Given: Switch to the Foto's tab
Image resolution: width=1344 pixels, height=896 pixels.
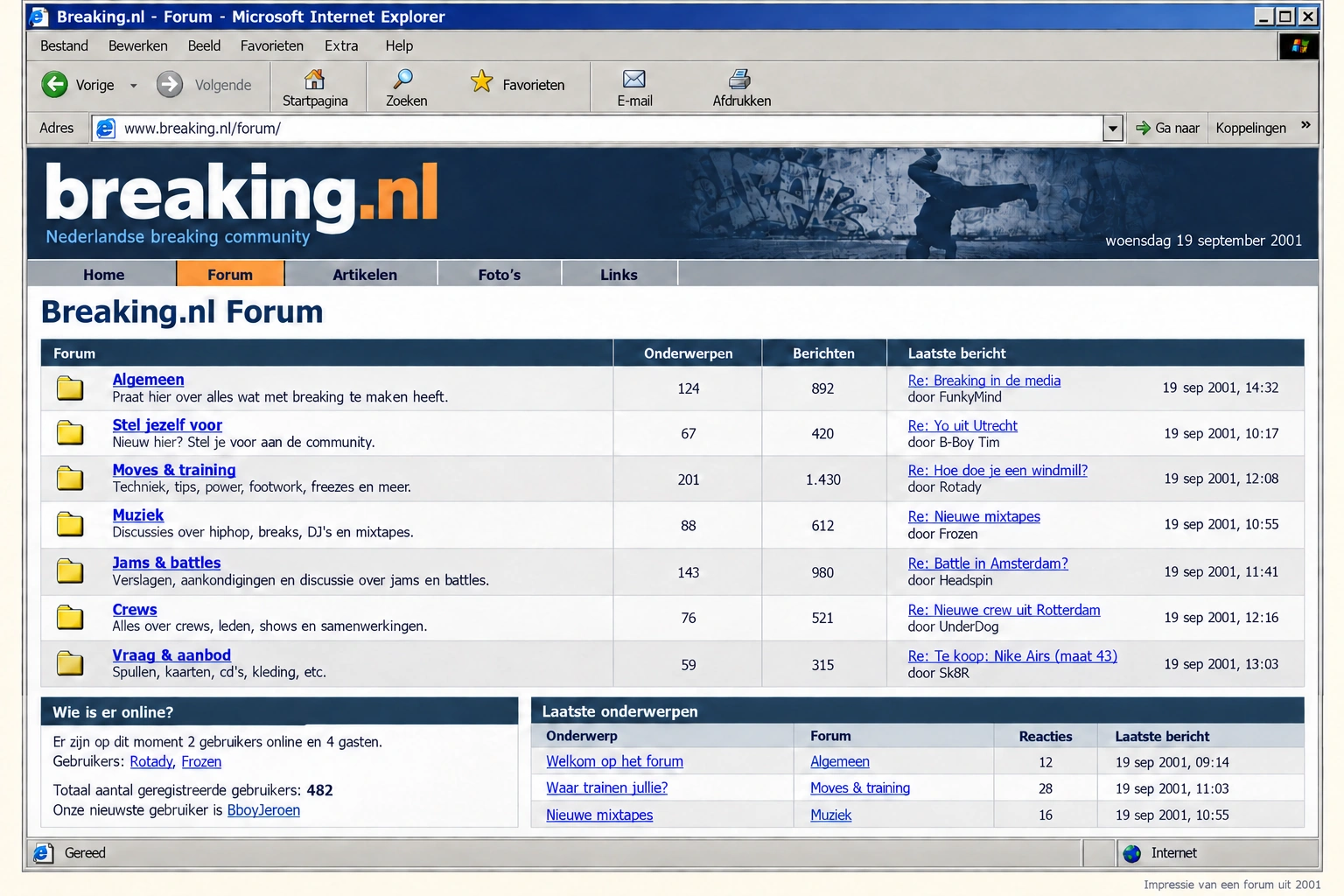Looking at the screenshot, I should pos(500,274).
